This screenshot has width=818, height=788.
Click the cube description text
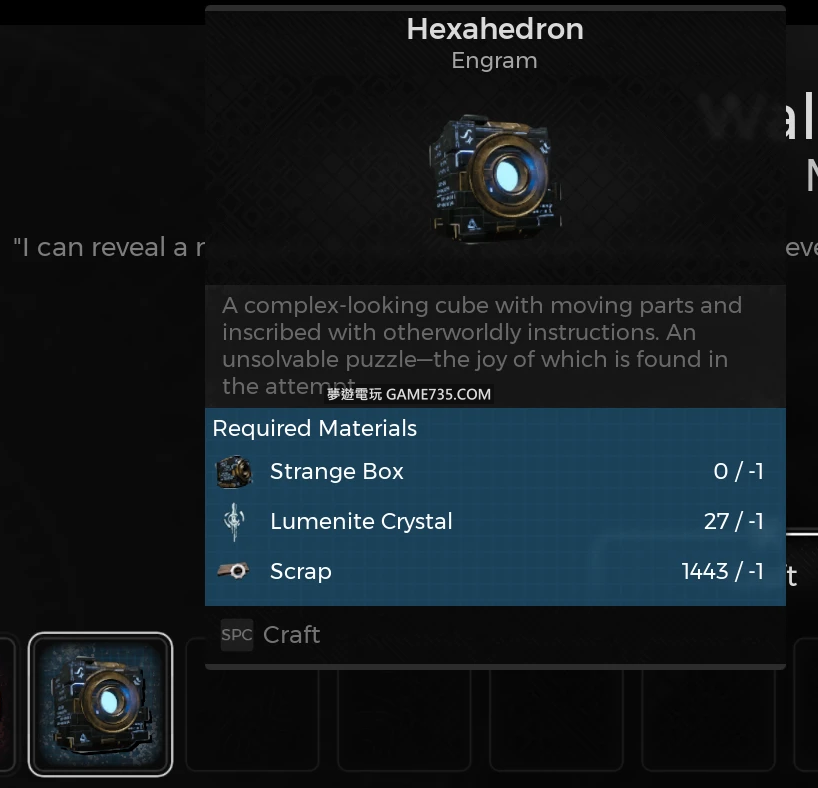(x=481, y=332)
